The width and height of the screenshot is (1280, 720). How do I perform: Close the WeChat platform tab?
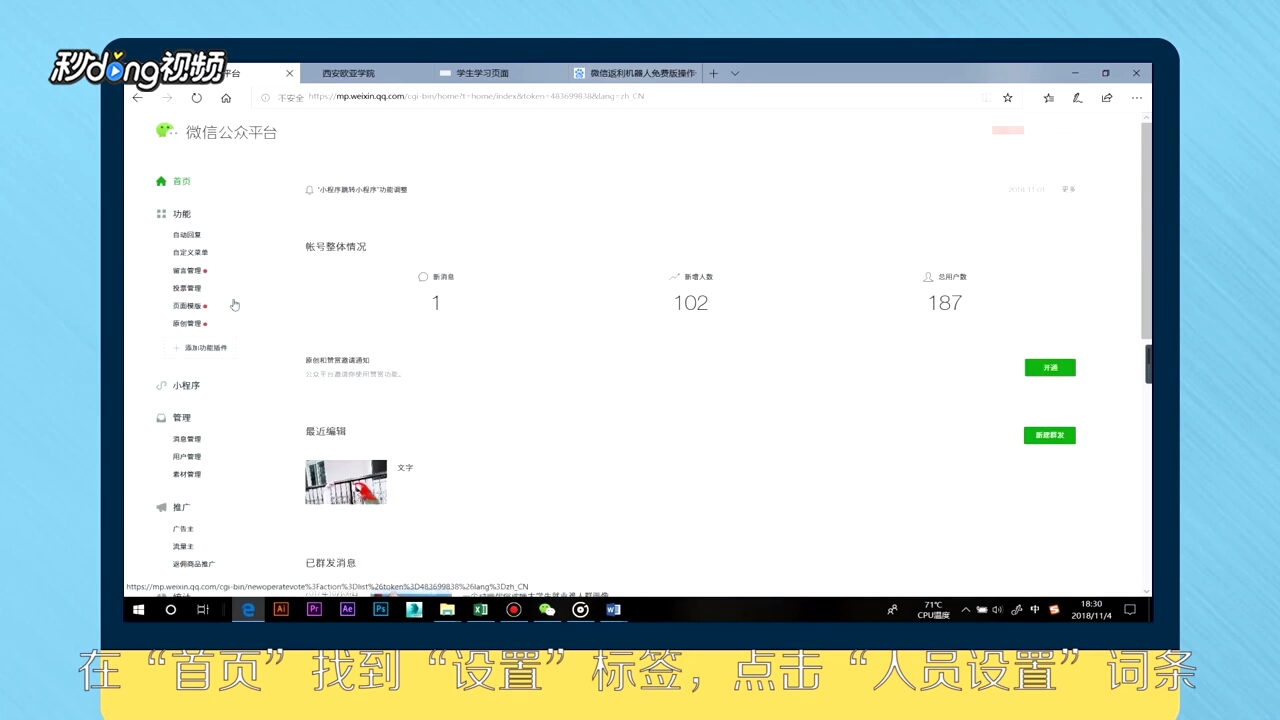pos(290,73)
